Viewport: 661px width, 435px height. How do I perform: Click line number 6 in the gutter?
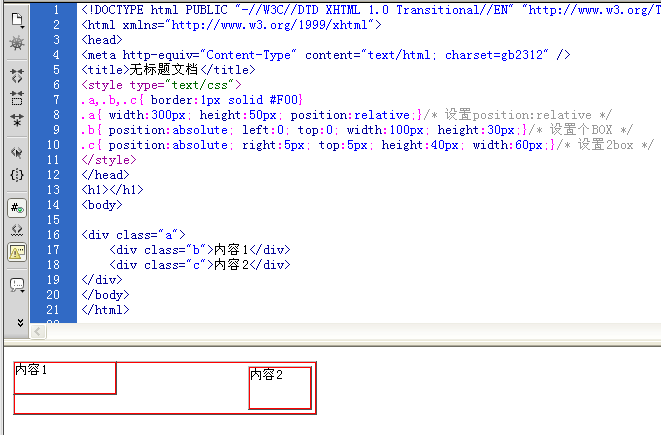[x=56, y=85]
